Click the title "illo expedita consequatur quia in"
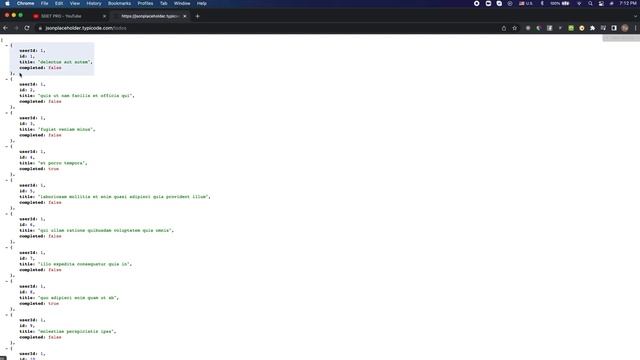The image size is (640, 360). (84, 264)
